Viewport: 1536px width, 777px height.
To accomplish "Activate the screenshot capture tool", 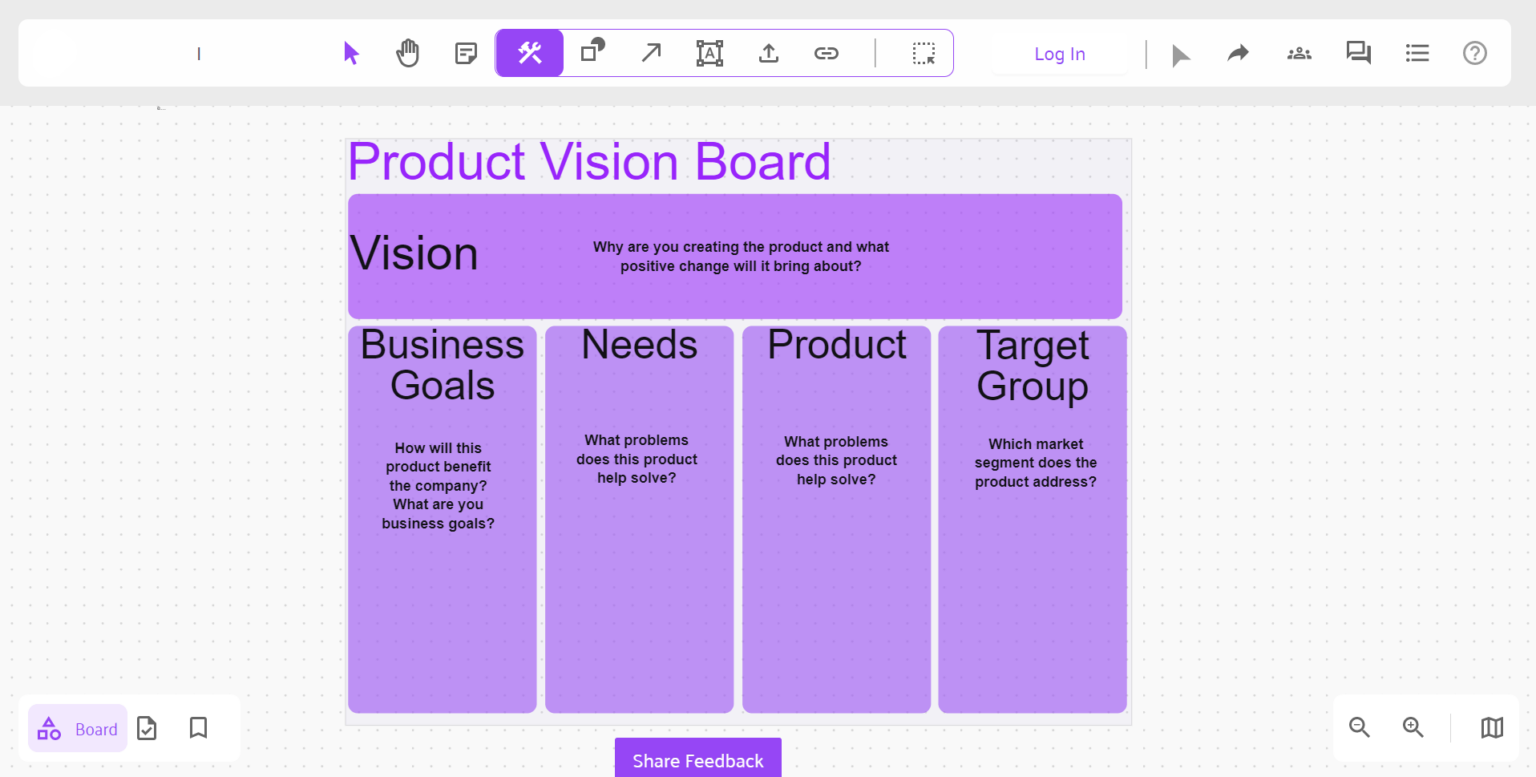I will [923, 53].
